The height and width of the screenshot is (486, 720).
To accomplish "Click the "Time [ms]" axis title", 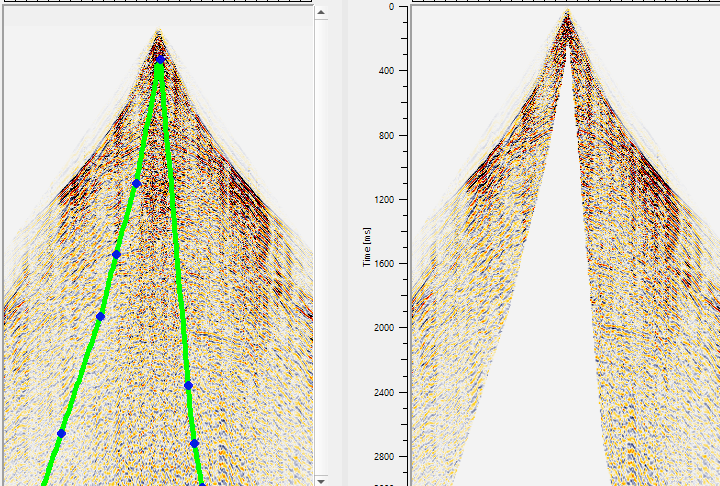I will coord(366,247).
